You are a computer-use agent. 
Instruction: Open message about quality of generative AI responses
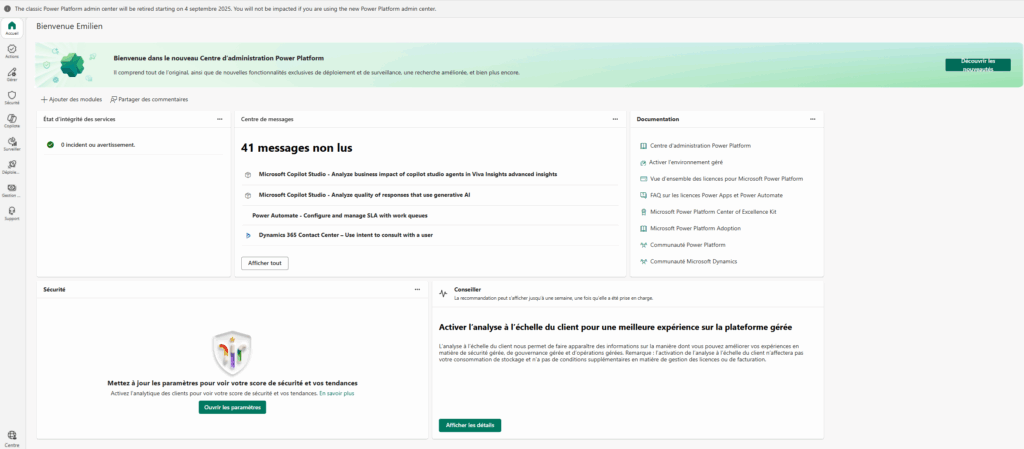click(x=364, y=195)
